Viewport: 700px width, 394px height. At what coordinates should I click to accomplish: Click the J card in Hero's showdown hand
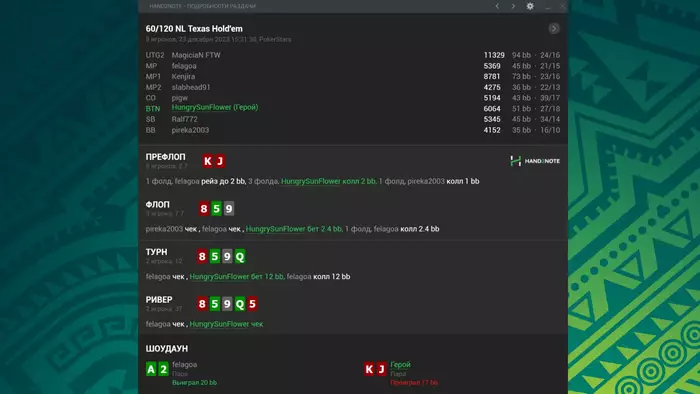pos(381,369)
